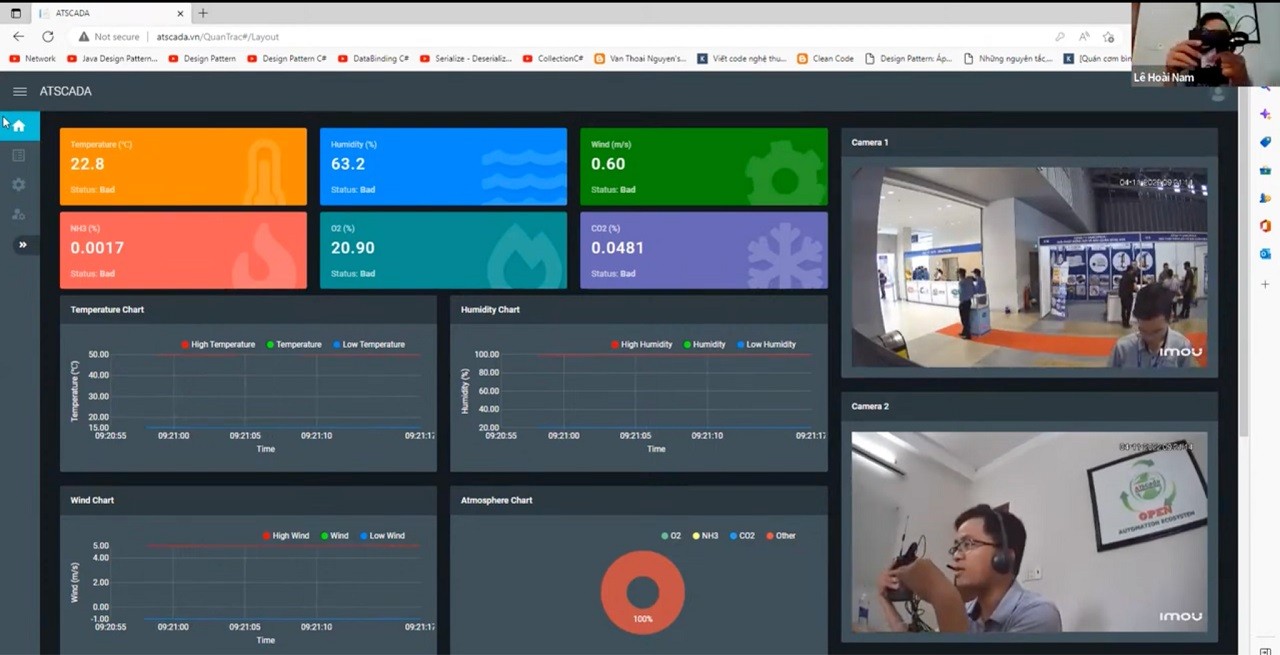
Task: Add this page to favorites star
Action: [1108, 37]
